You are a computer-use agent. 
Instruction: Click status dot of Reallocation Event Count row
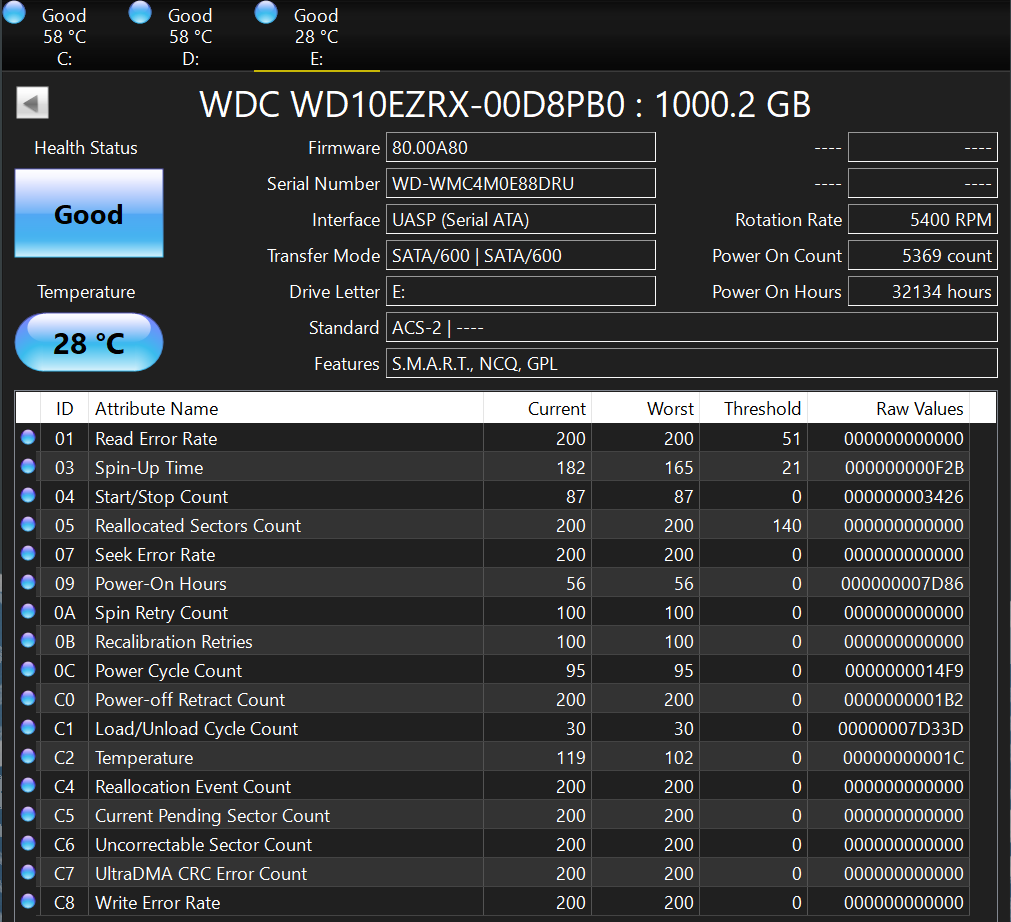pos(28,785)
